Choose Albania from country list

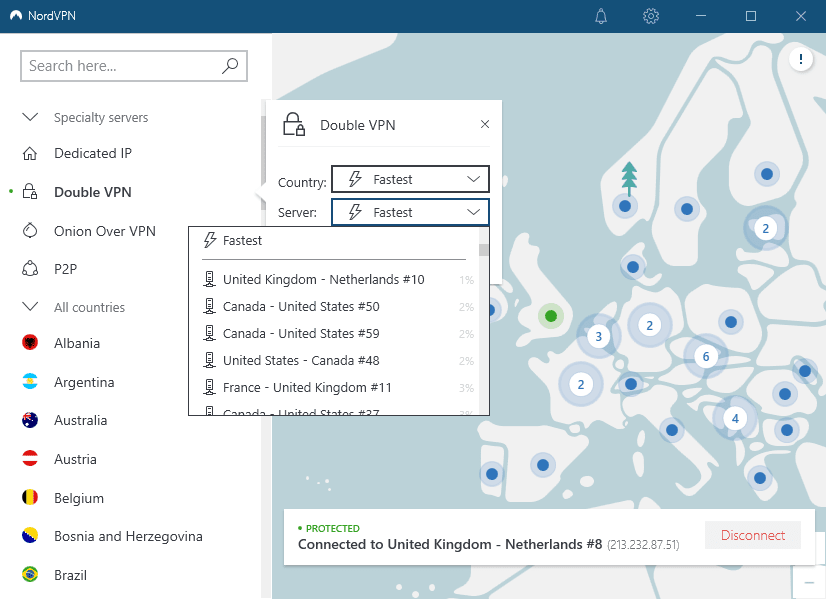pyautogui.click(x=77, y=343)
